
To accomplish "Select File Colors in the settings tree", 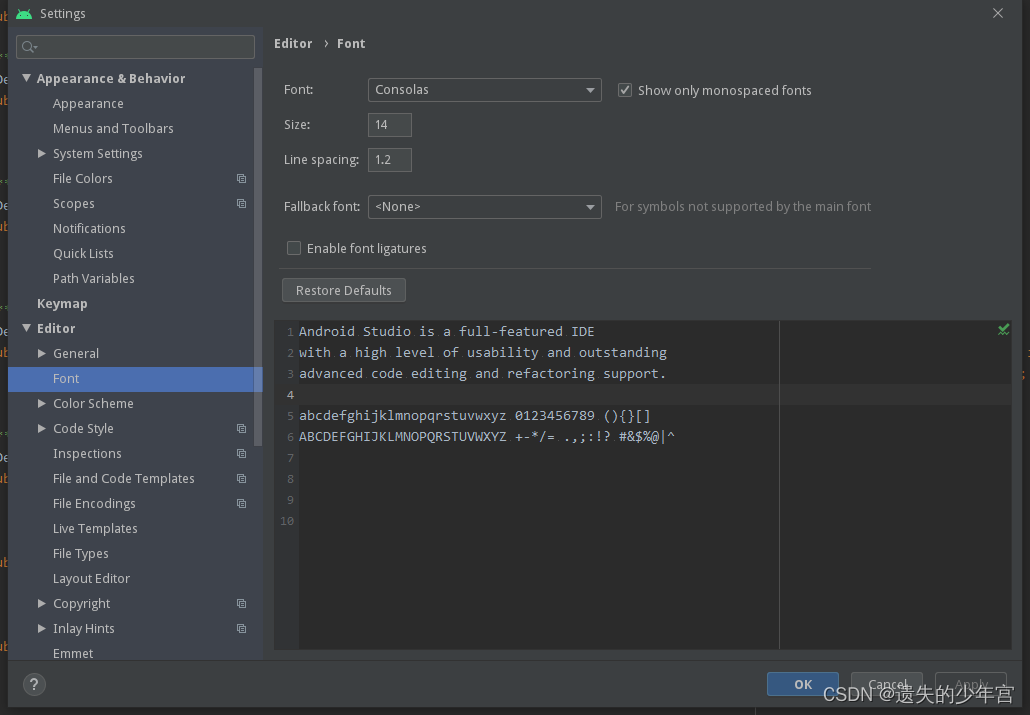I will [83, 179].
